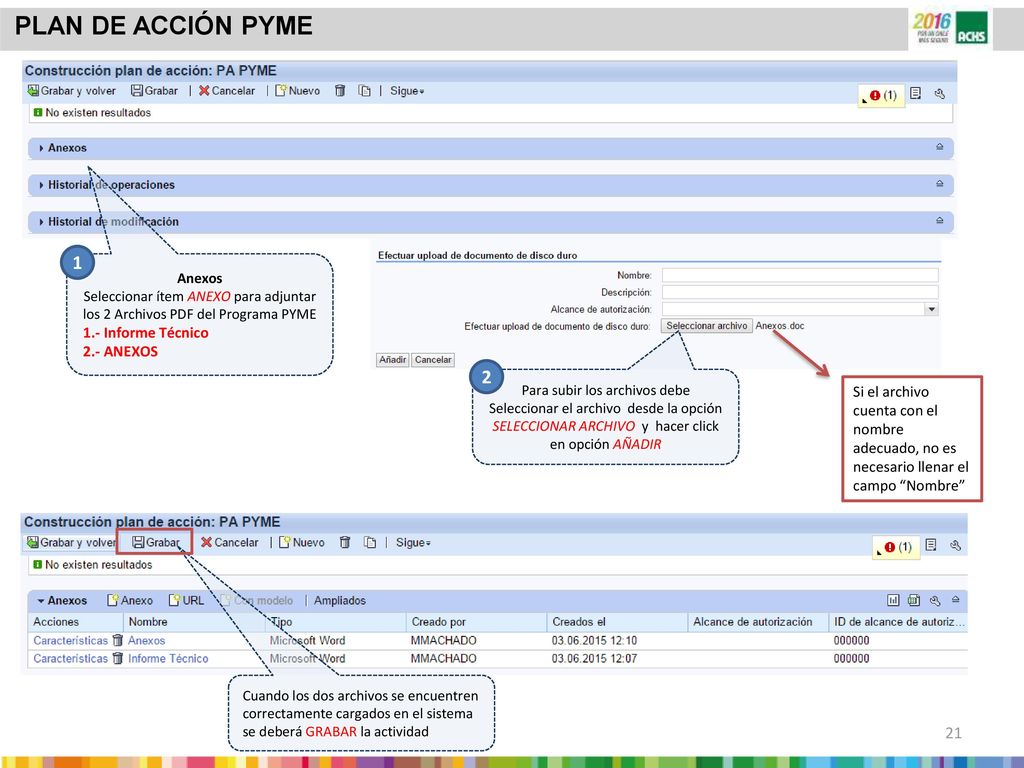
Task: Click the chart icon in Anexos table header
Action: [893, 600]
